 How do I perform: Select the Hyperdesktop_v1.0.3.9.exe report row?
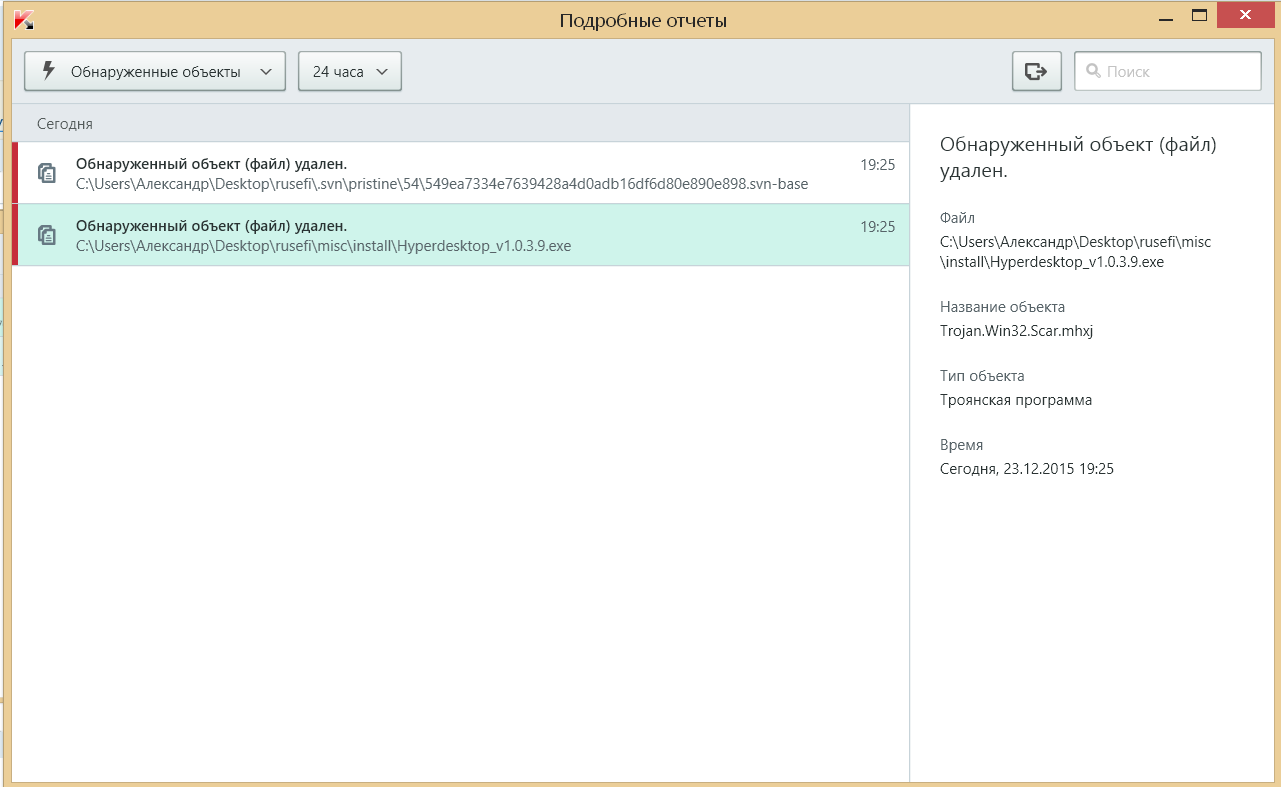[461, 235]
